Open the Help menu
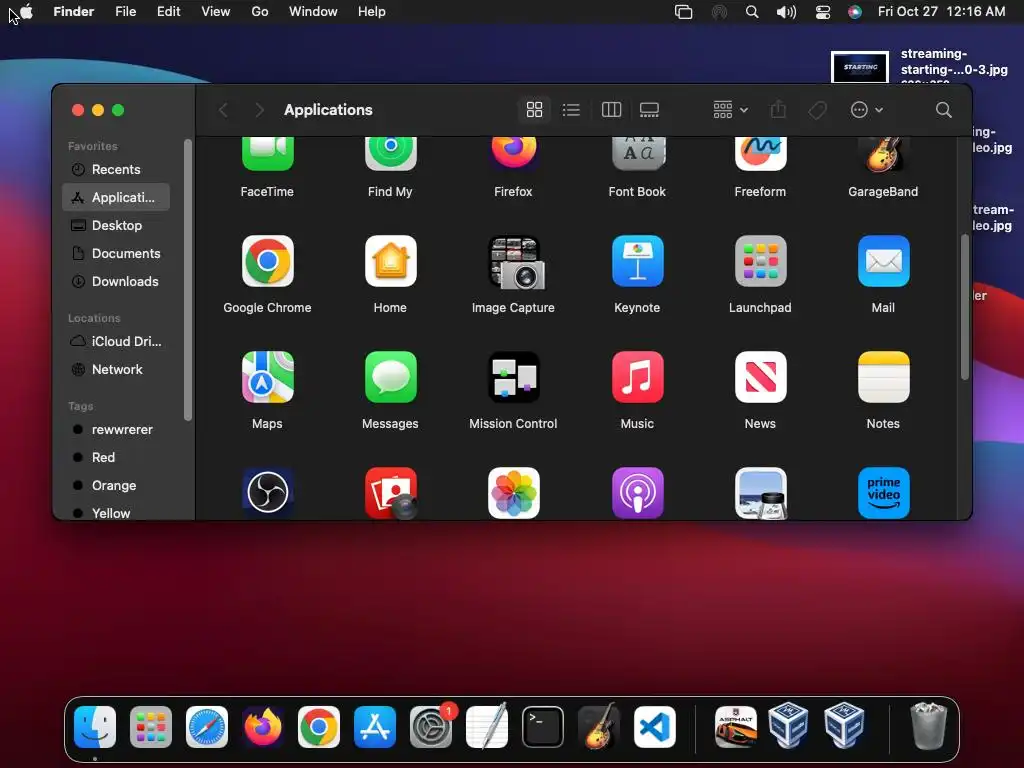 pyautogui.click(x=372, y=12)
